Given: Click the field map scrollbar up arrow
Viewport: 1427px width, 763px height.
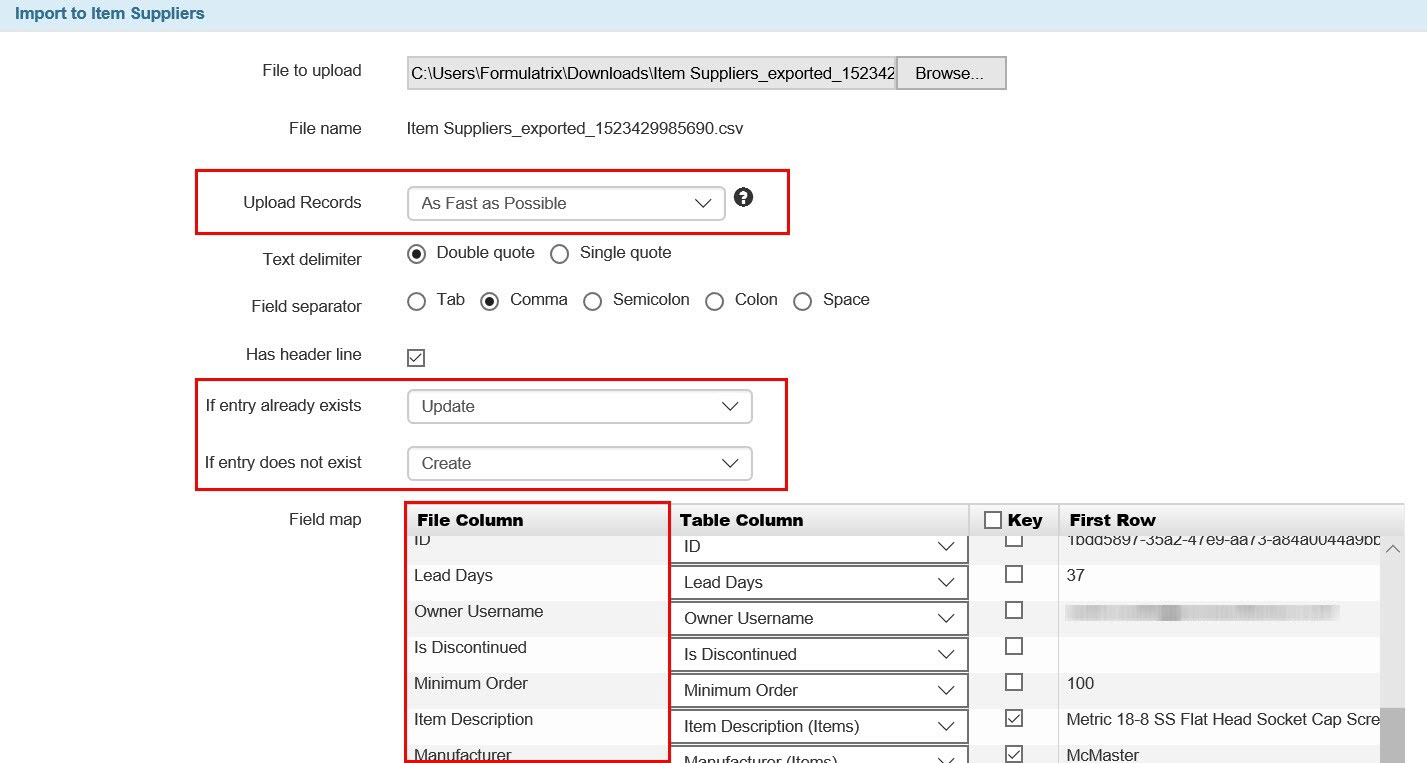Looking at the screenshot, I should [x=1392, y=548].
